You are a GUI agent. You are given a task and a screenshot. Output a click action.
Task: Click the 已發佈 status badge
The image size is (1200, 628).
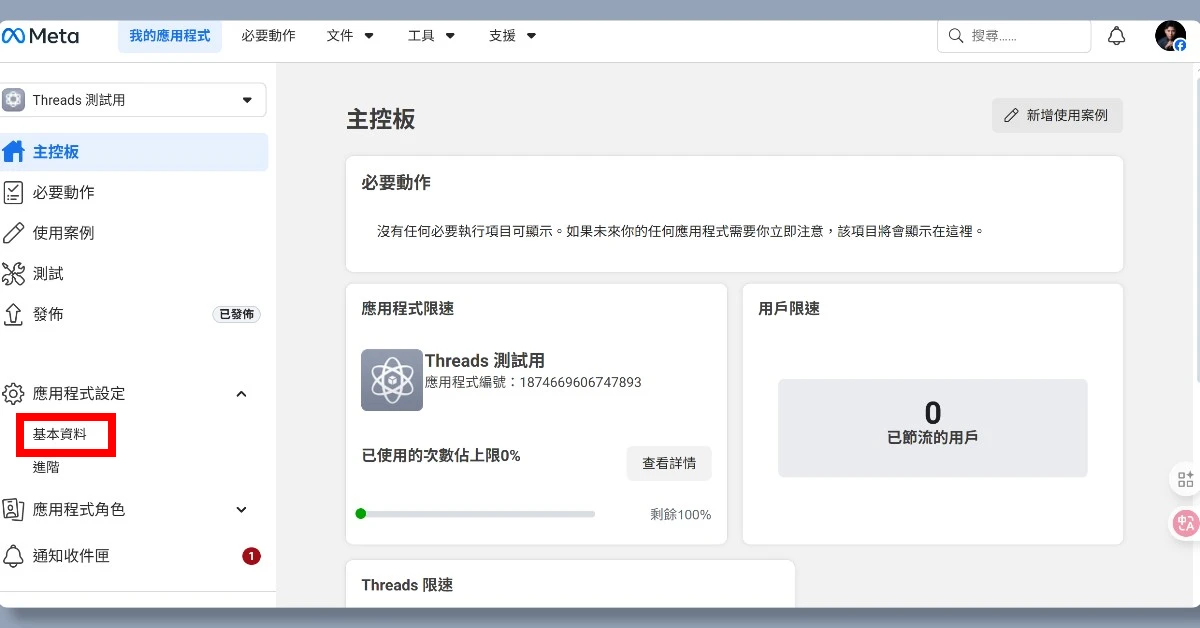click(237, 314)
